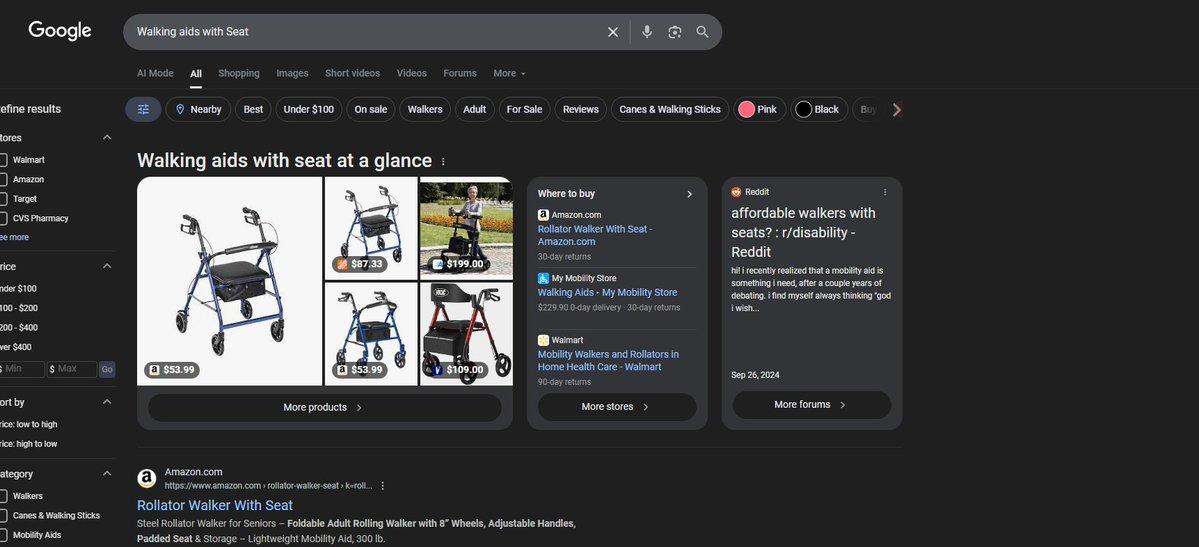1199x547 pixels.
Task: Collapse the Category filter section
Action: 107,474
